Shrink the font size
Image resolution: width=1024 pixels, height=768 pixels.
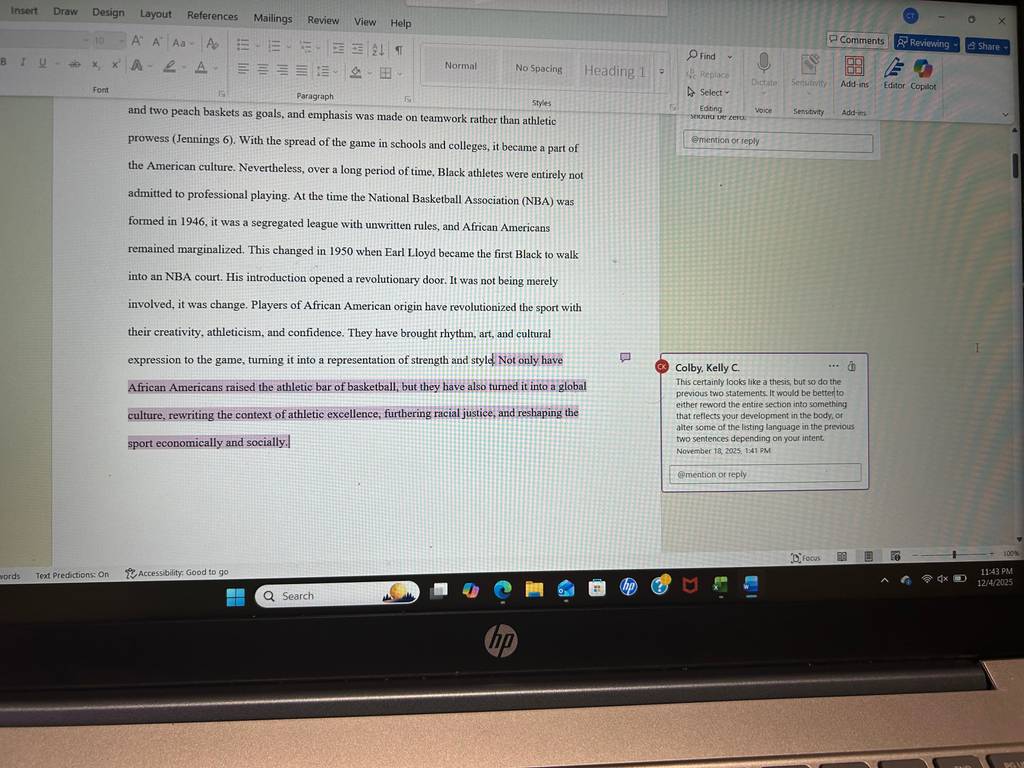157,42
